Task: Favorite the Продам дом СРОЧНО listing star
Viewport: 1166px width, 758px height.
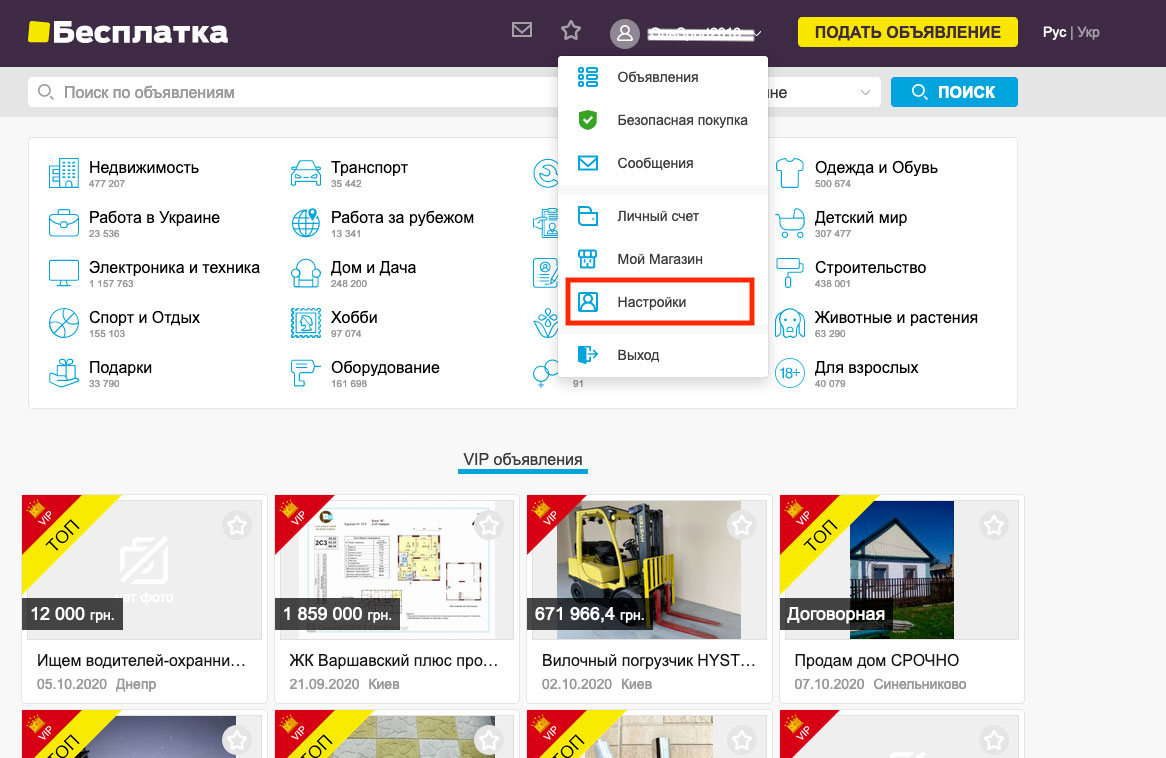Action: click(994, 526)
